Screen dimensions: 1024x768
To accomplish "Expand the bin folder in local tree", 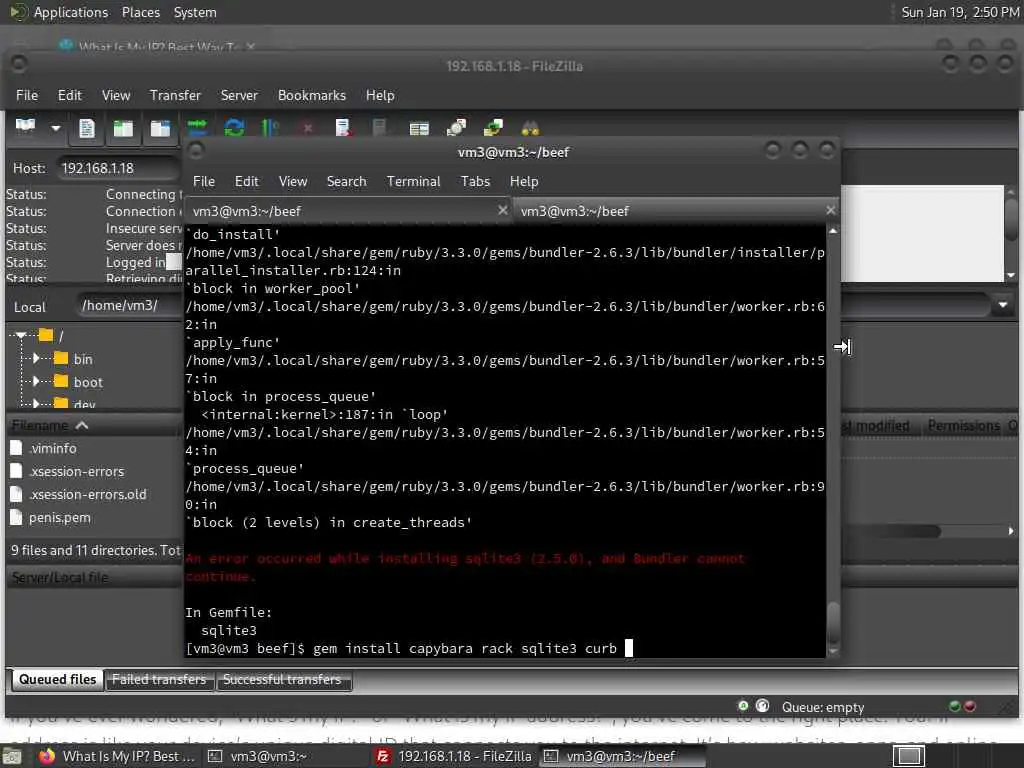I will [x=36, y=359].
